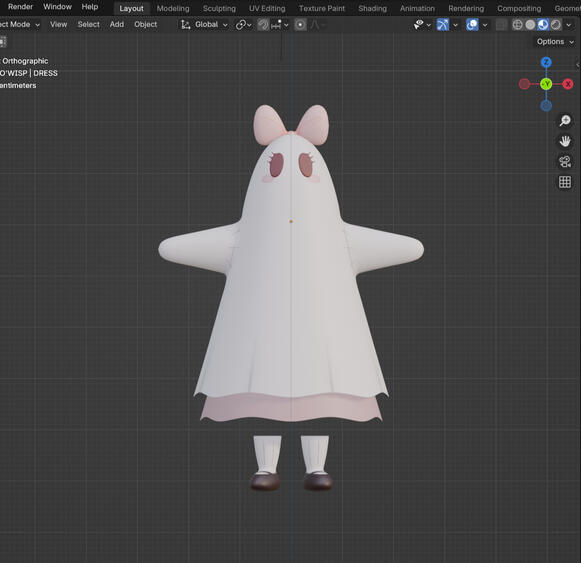
Task: Switch to the Sculpting workspace tab
Action: tap(219, 8)
